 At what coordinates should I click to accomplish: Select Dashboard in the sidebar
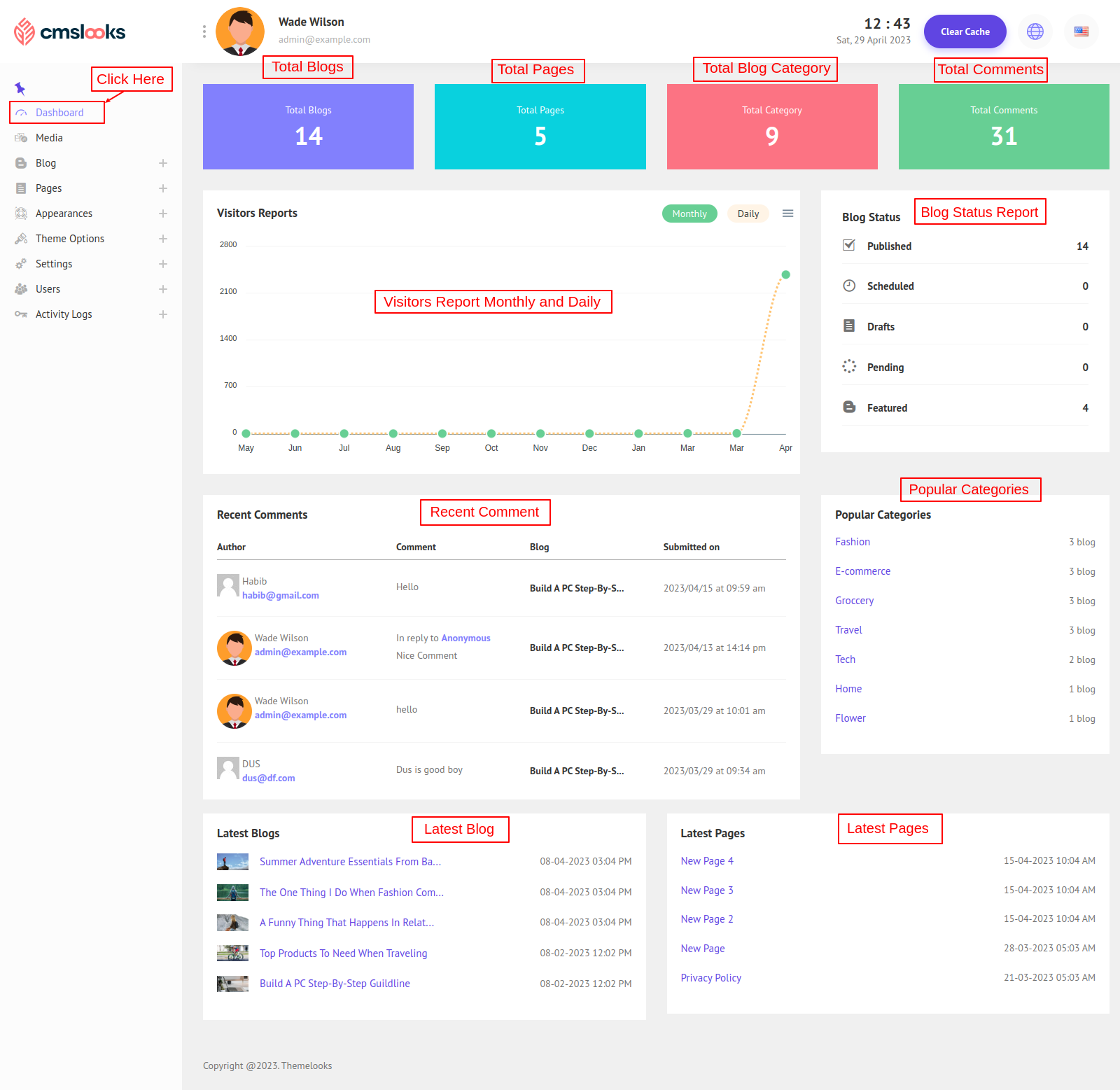pyautogui.click(x=59, y=113)
